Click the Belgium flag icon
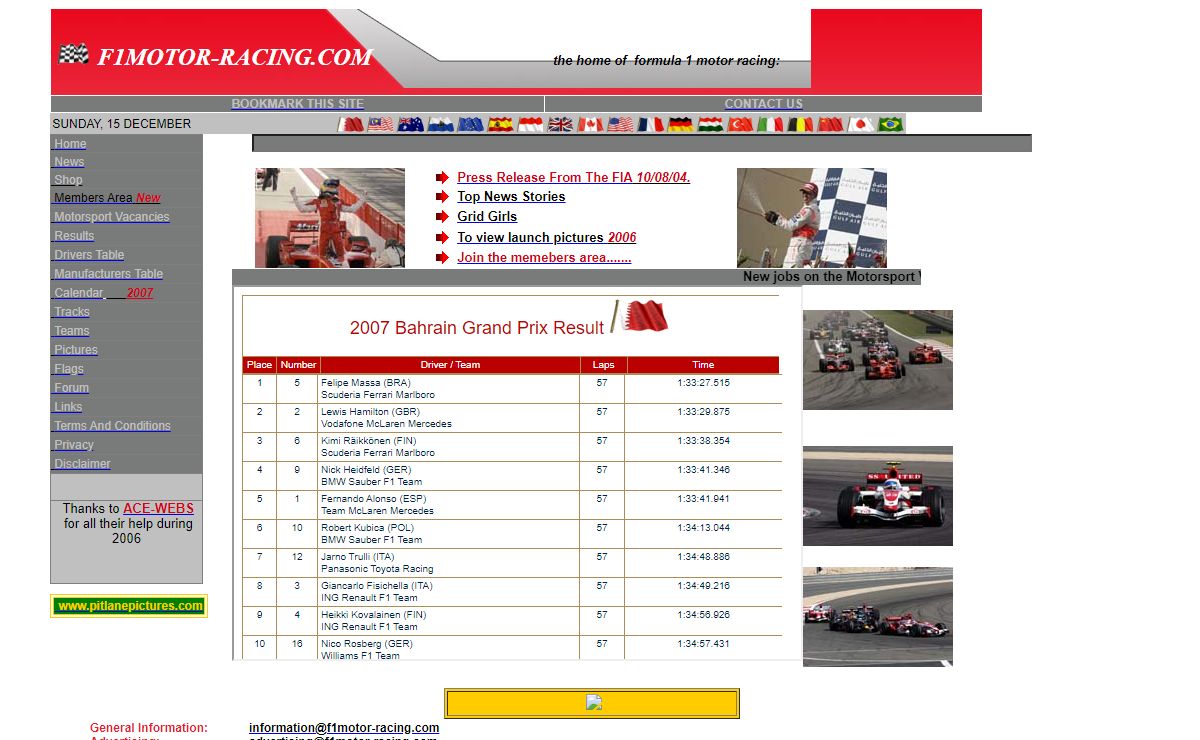The width and height of the screenshot is (1200, 740). (x=800, y=125)
